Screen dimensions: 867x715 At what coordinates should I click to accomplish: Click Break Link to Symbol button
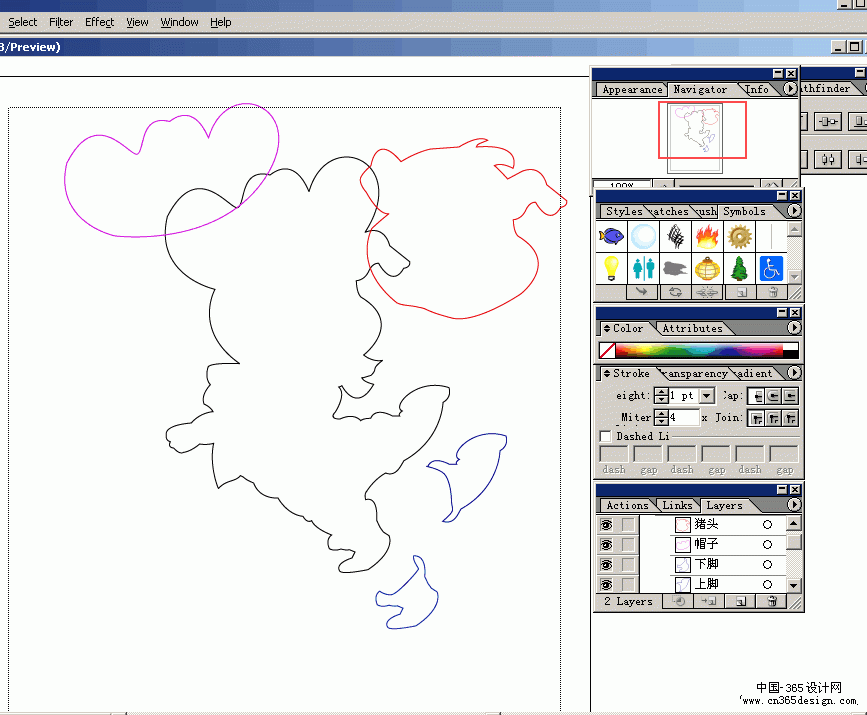(707, 292)
